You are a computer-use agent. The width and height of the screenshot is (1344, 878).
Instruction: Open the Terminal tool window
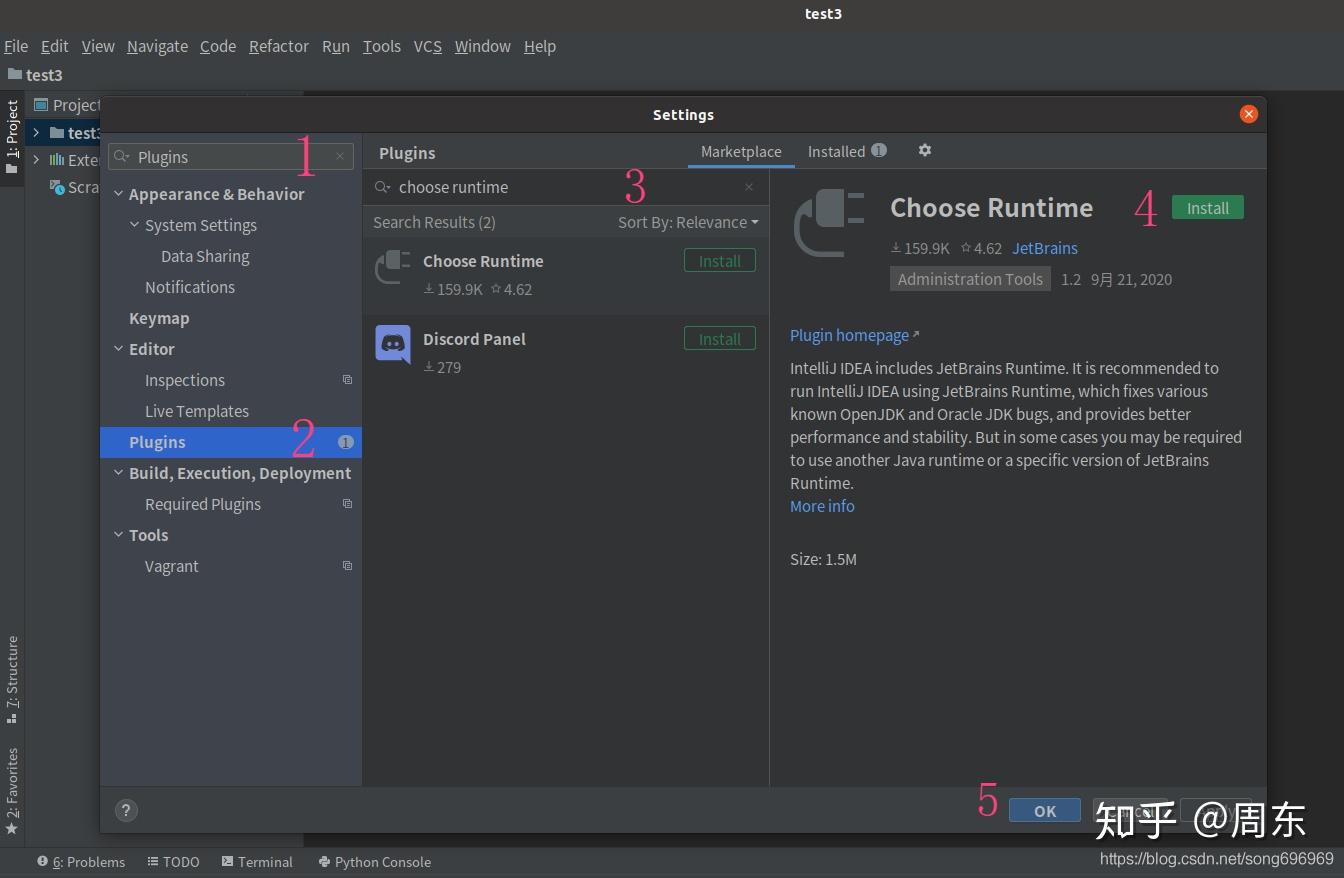click(x=257, y=862)
